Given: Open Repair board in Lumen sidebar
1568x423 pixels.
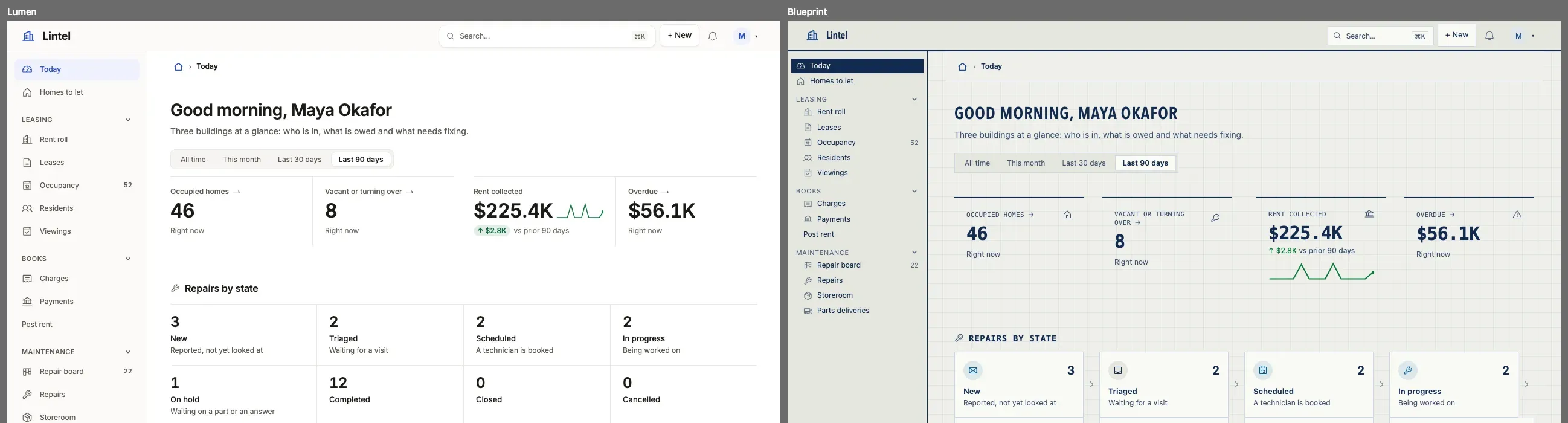Looking at the screenshot, I should pos(77,372).
